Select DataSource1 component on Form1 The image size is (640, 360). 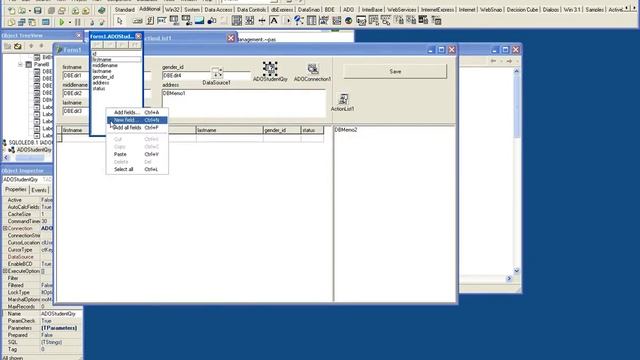pos(217,73)
